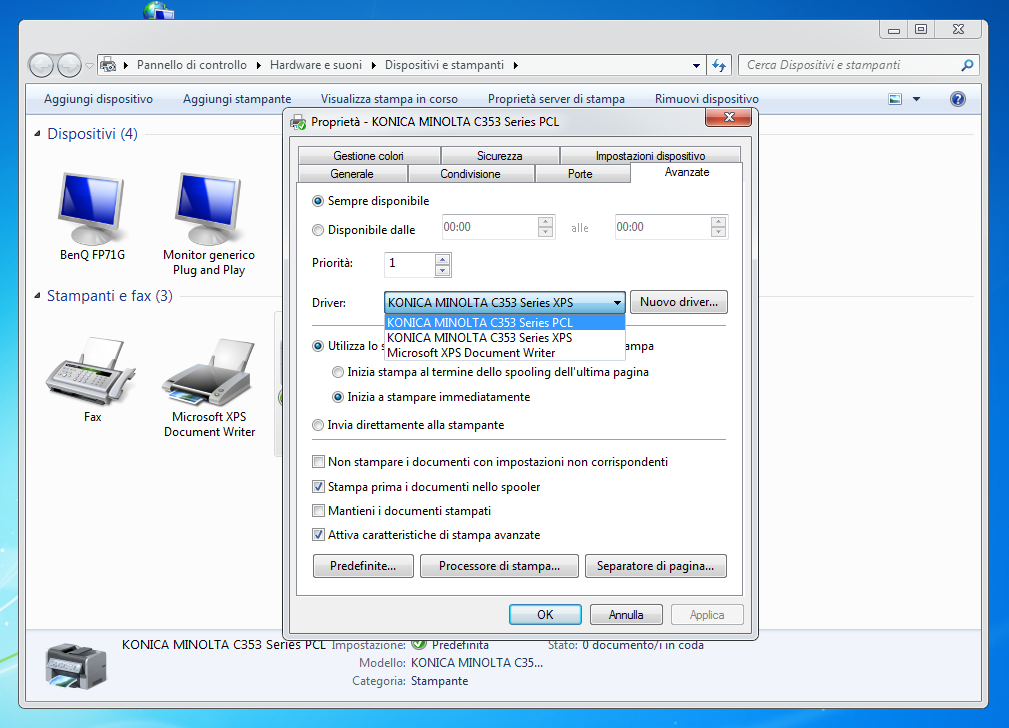
Task: Click the search magnifier icon
Action: coord(967,65)
